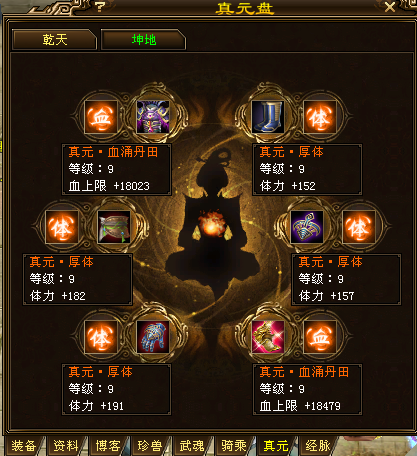Click the belt equipment icon
This screenshot has height=456, width=417.
point(114,227)
